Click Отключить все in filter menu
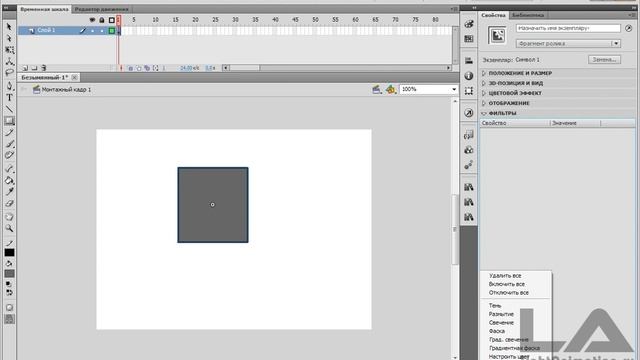 point(509,293)
